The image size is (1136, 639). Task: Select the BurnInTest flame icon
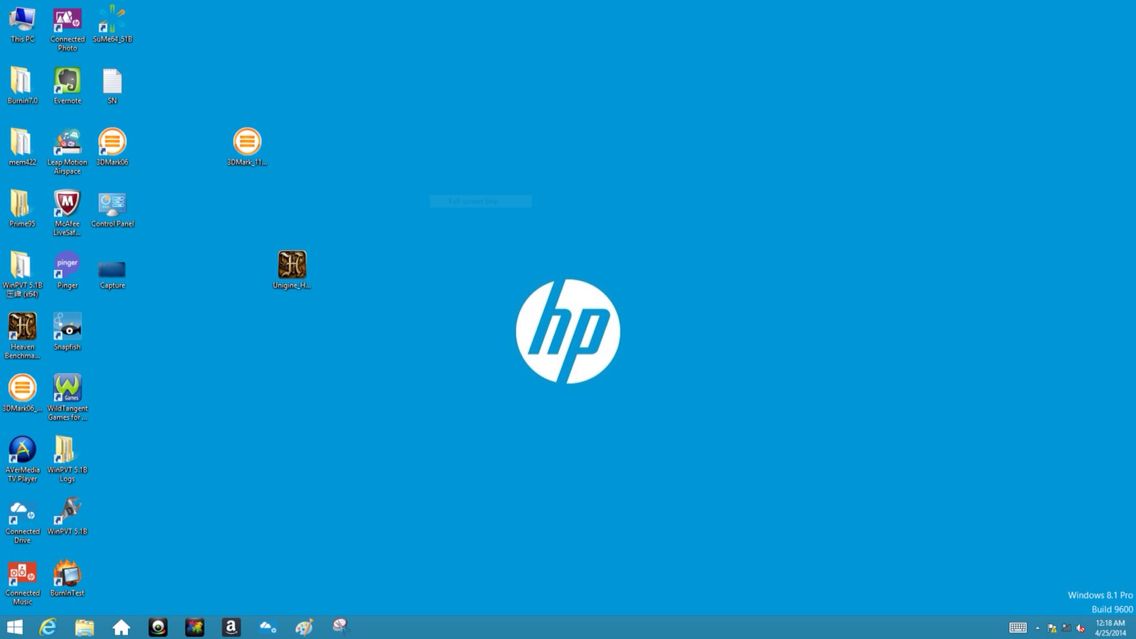click(67, 579)
